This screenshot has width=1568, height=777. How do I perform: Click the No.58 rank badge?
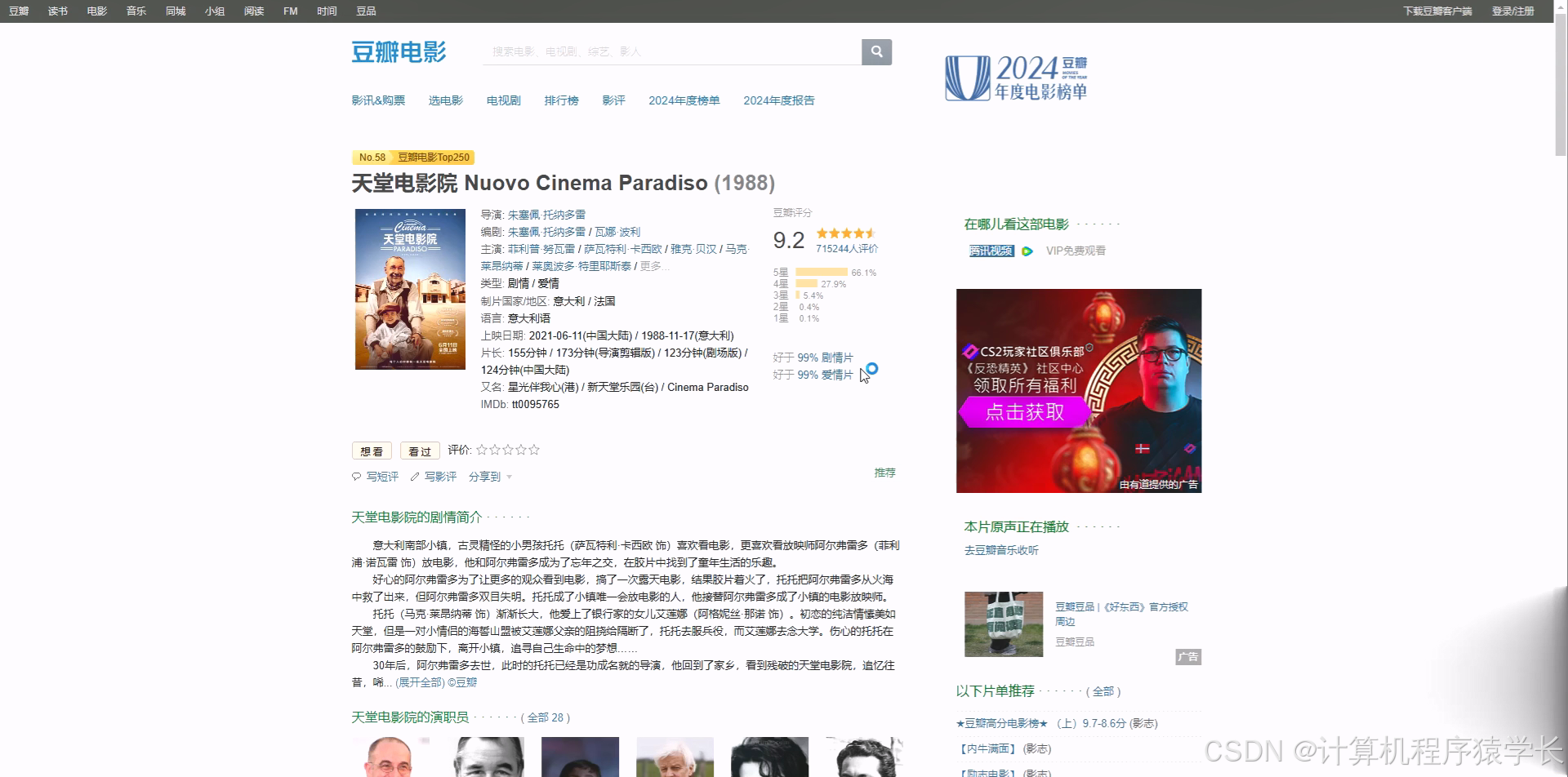(x=372, y=158)
